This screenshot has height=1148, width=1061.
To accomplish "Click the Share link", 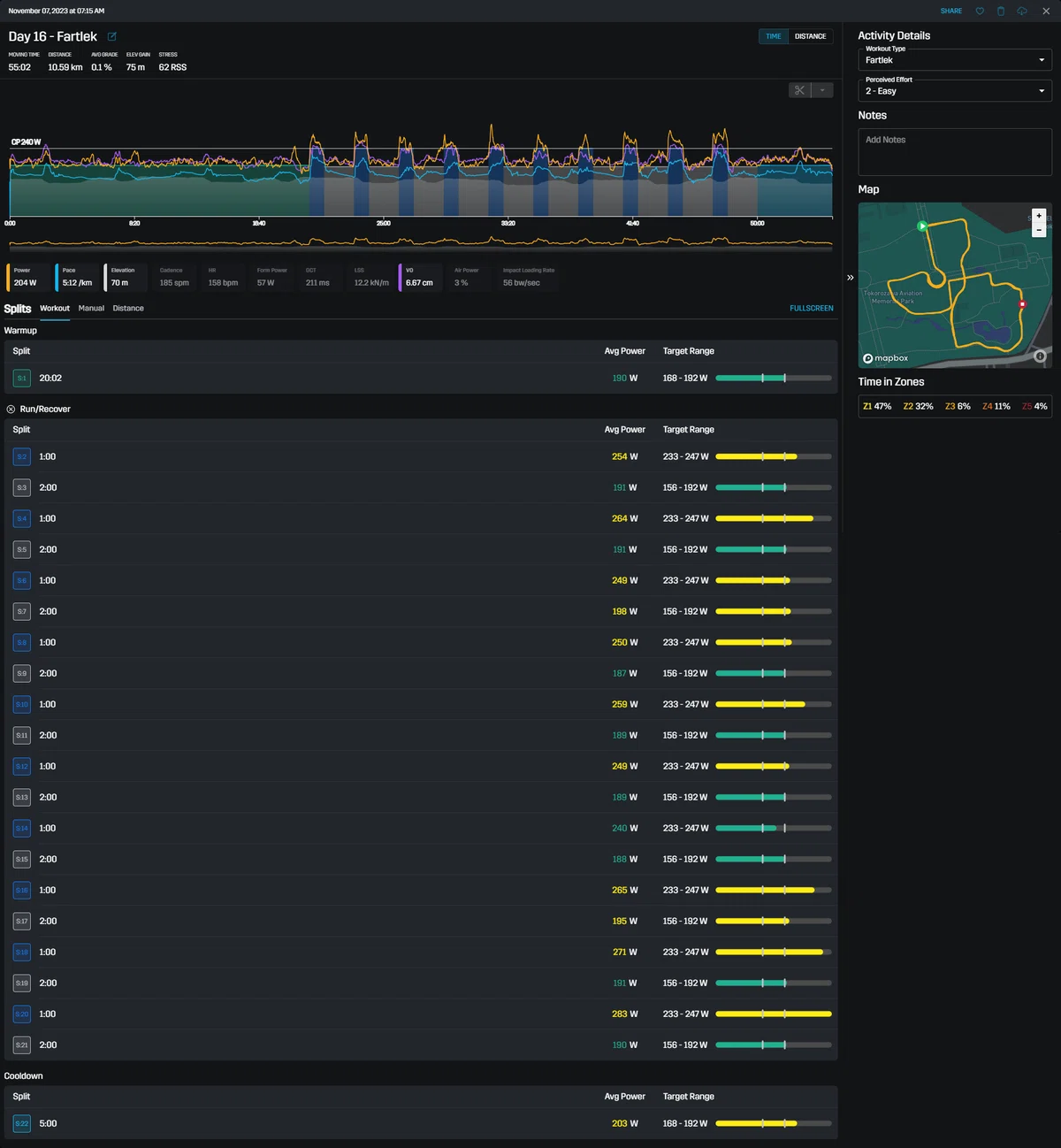I will pyautogui.click(x=951, y=11).
